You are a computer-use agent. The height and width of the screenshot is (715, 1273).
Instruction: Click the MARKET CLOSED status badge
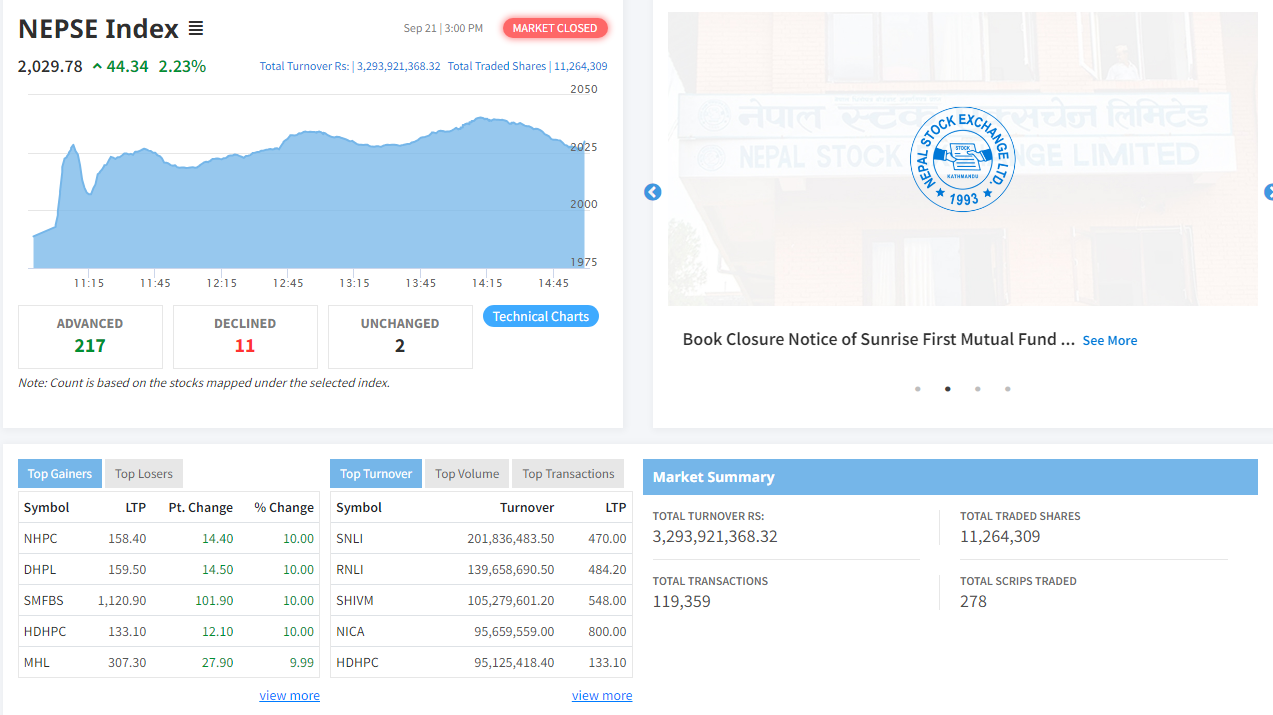tap(555, 28)
